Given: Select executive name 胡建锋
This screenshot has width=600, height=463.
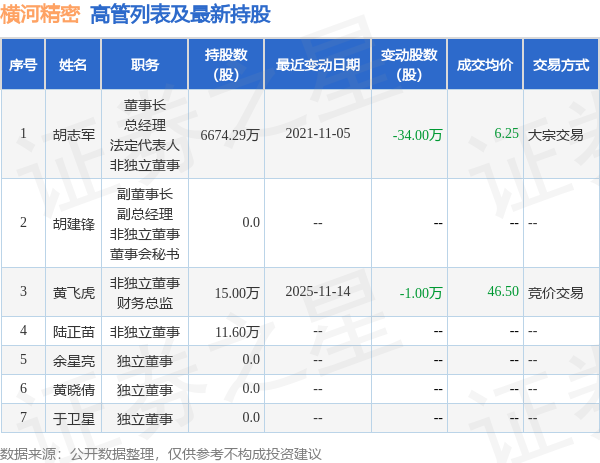Looking at the screenshot, I should pyautogui.click(x=74, y=224).
